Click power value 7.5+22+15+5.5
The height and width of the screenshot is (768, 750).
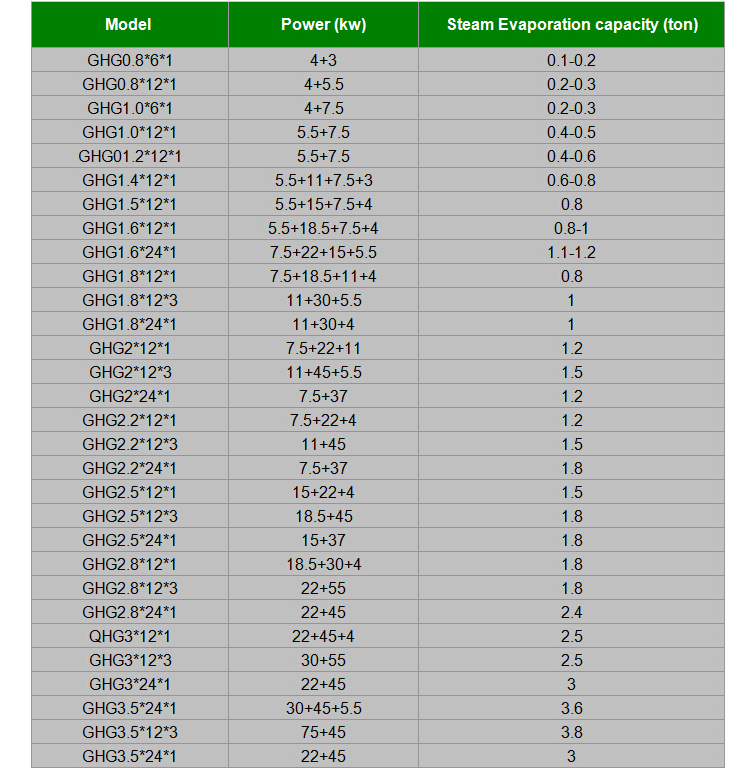tap(323, 252)
